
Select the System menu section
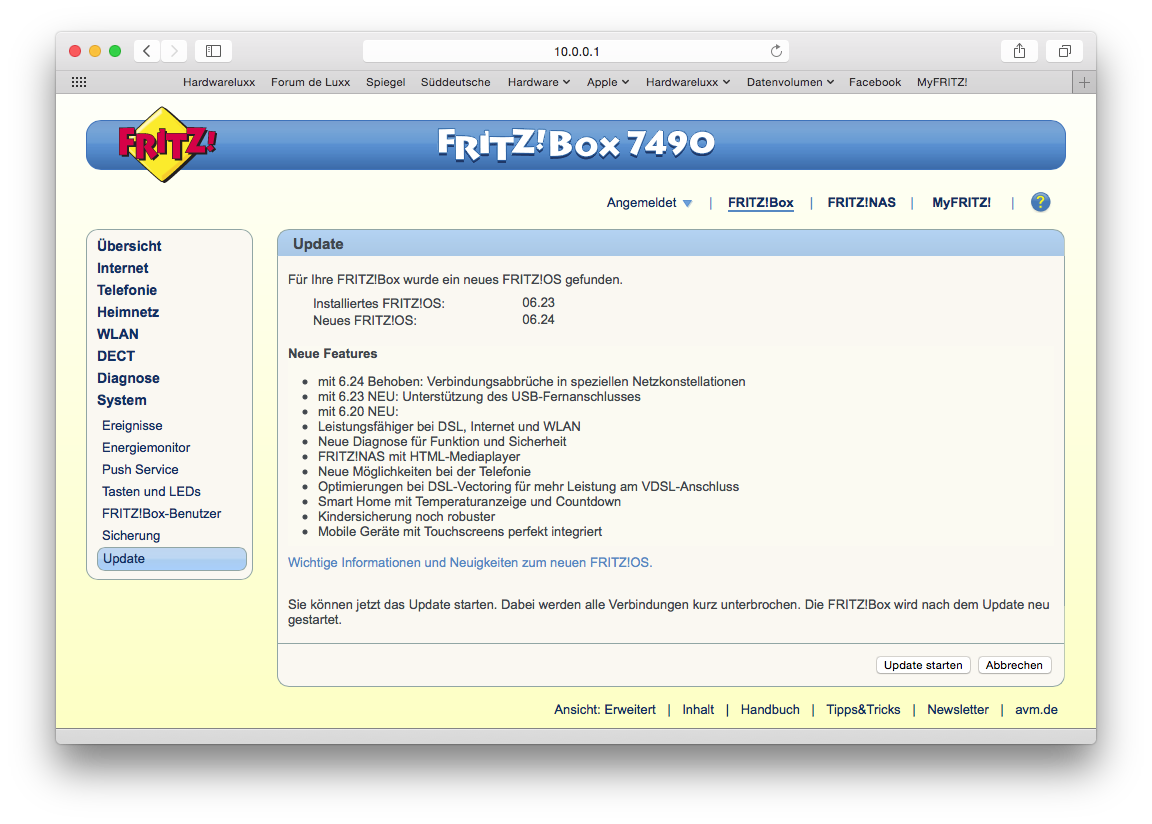click(x=122, y=400)
